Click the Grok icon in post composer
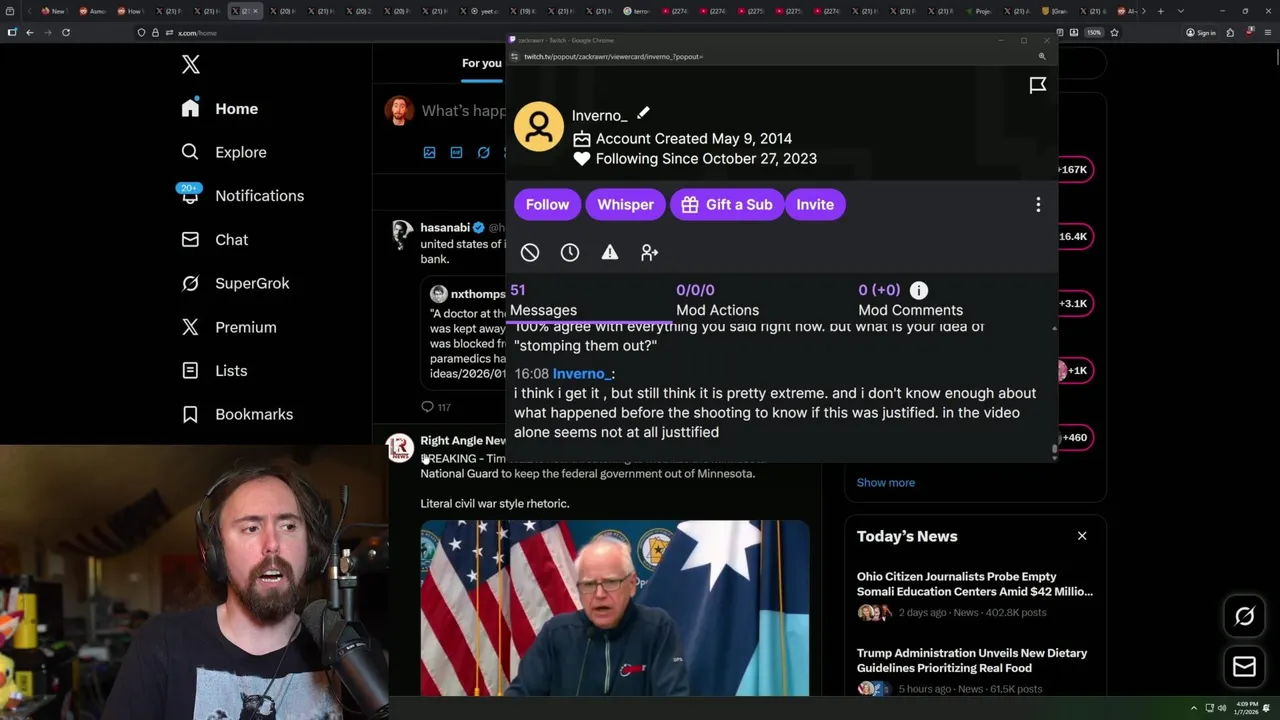Viewport: 1280px width, 720px height. (x=483, y=152)
